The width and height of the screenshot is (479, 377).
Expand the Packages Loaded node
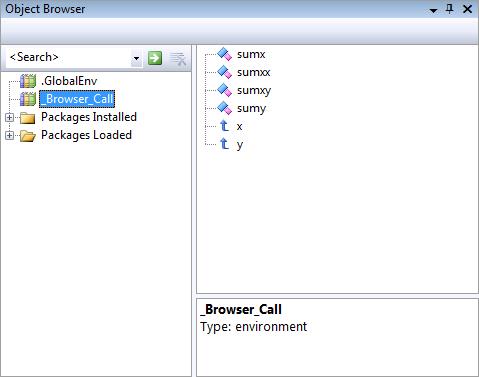[9, 135]
